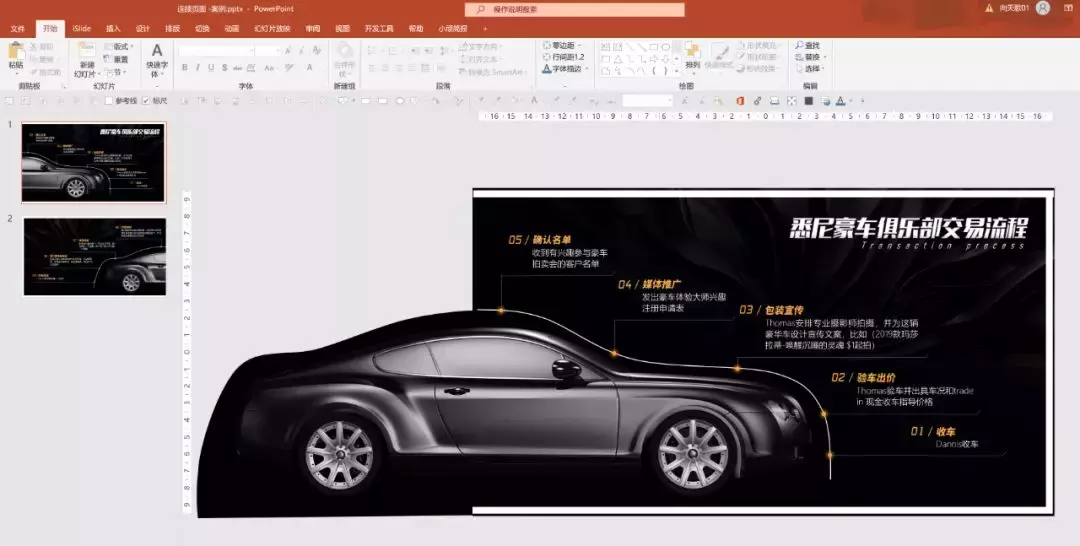Click the 快速字体 large A icon
The height and width of the screenshot is (546, 1080).
tap(156, 51)
